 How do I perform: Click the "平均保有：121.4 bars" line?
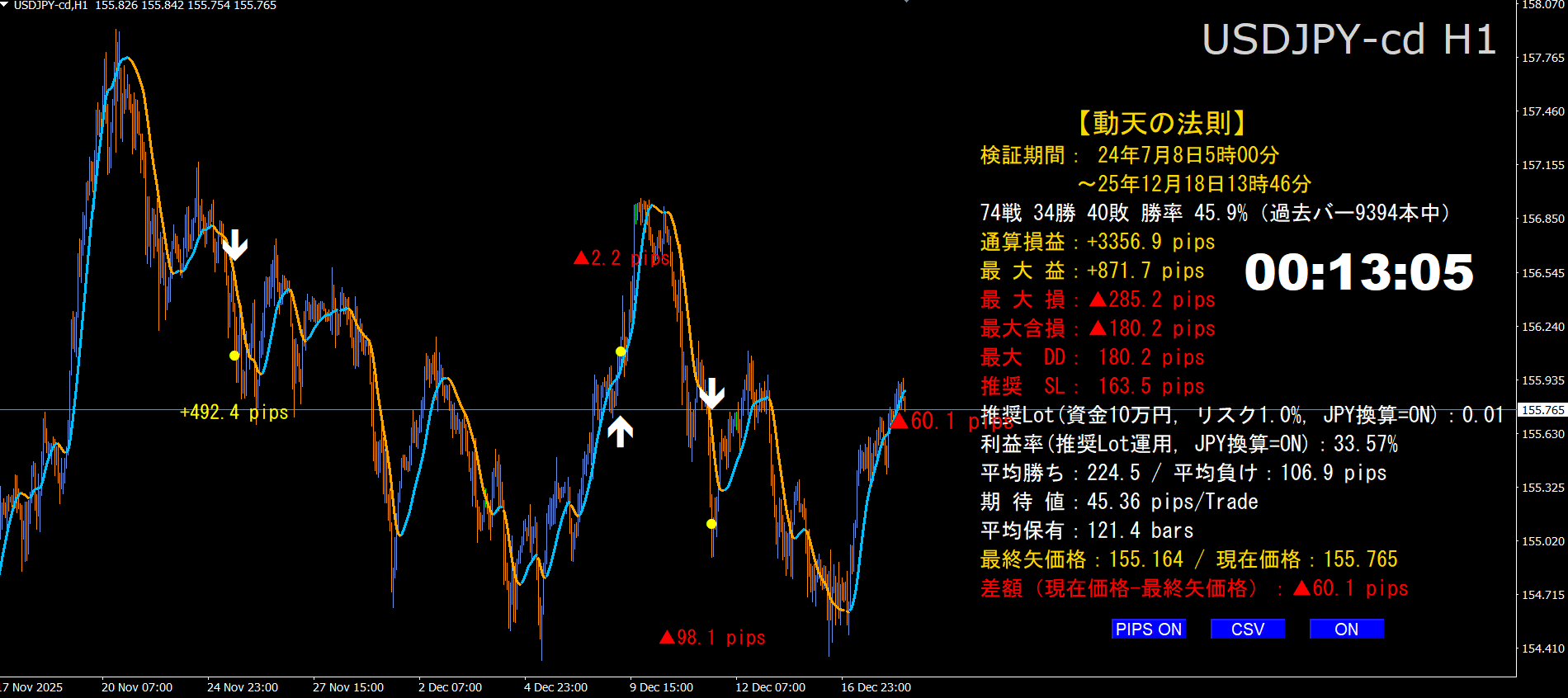pos(1087,531)
